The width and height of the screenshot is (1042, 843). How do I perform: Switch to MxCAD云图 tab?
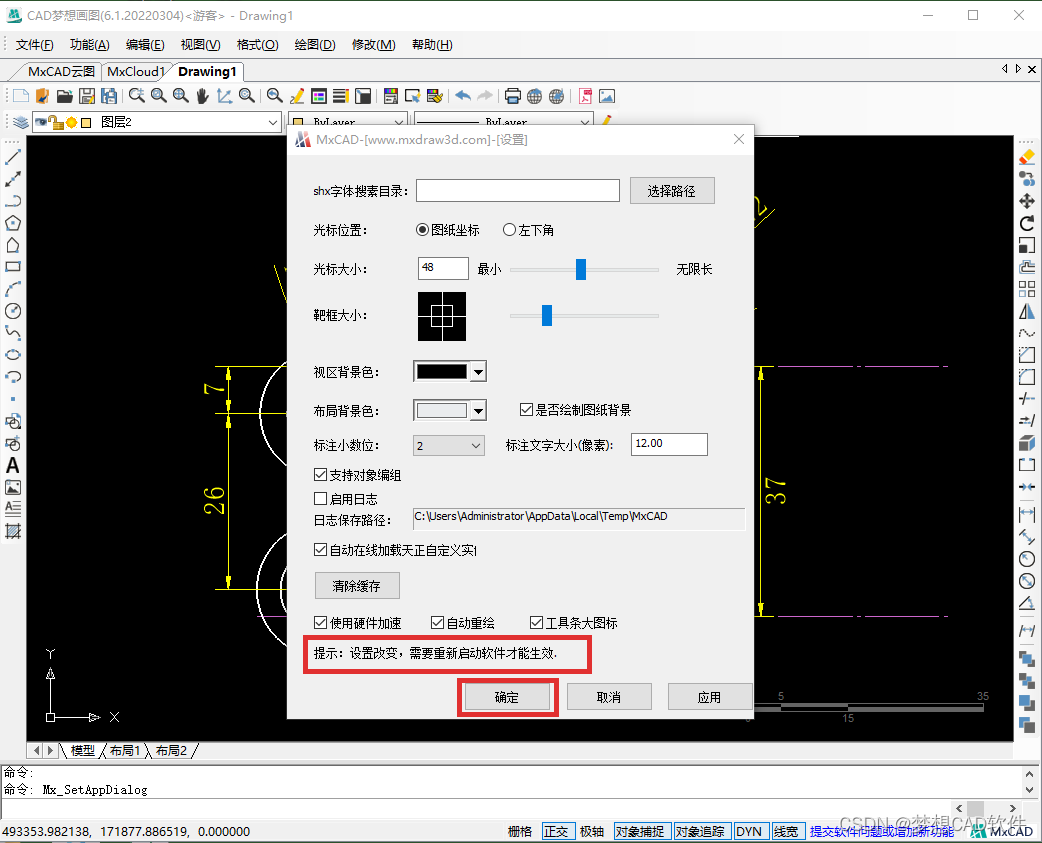[x=61, y=72]
